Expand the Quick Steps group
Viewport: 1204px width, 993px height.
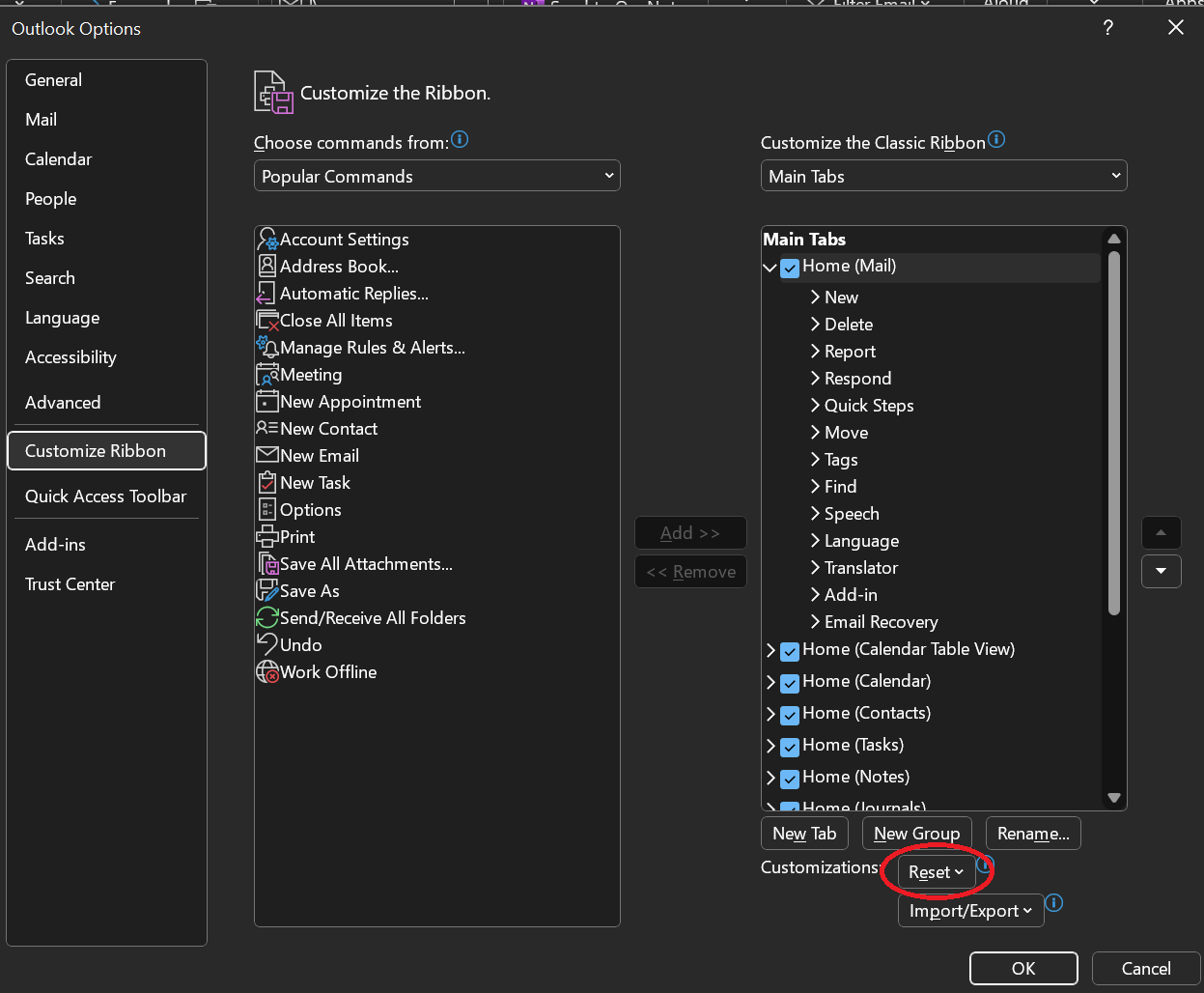tap(815, 406)
